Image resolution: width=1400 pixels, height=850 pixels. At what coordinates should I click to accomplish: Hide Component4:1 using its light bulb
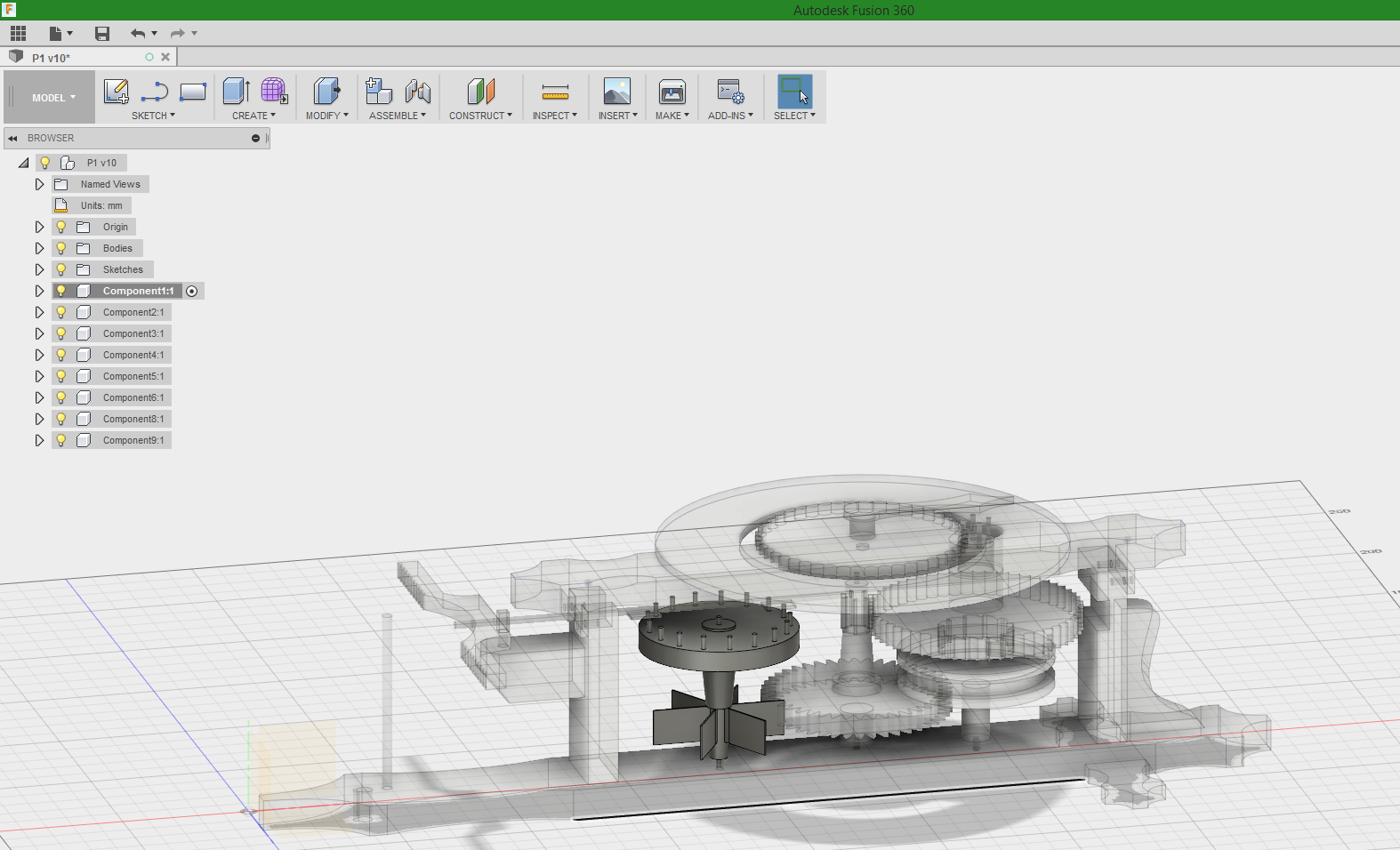[61, 355]
